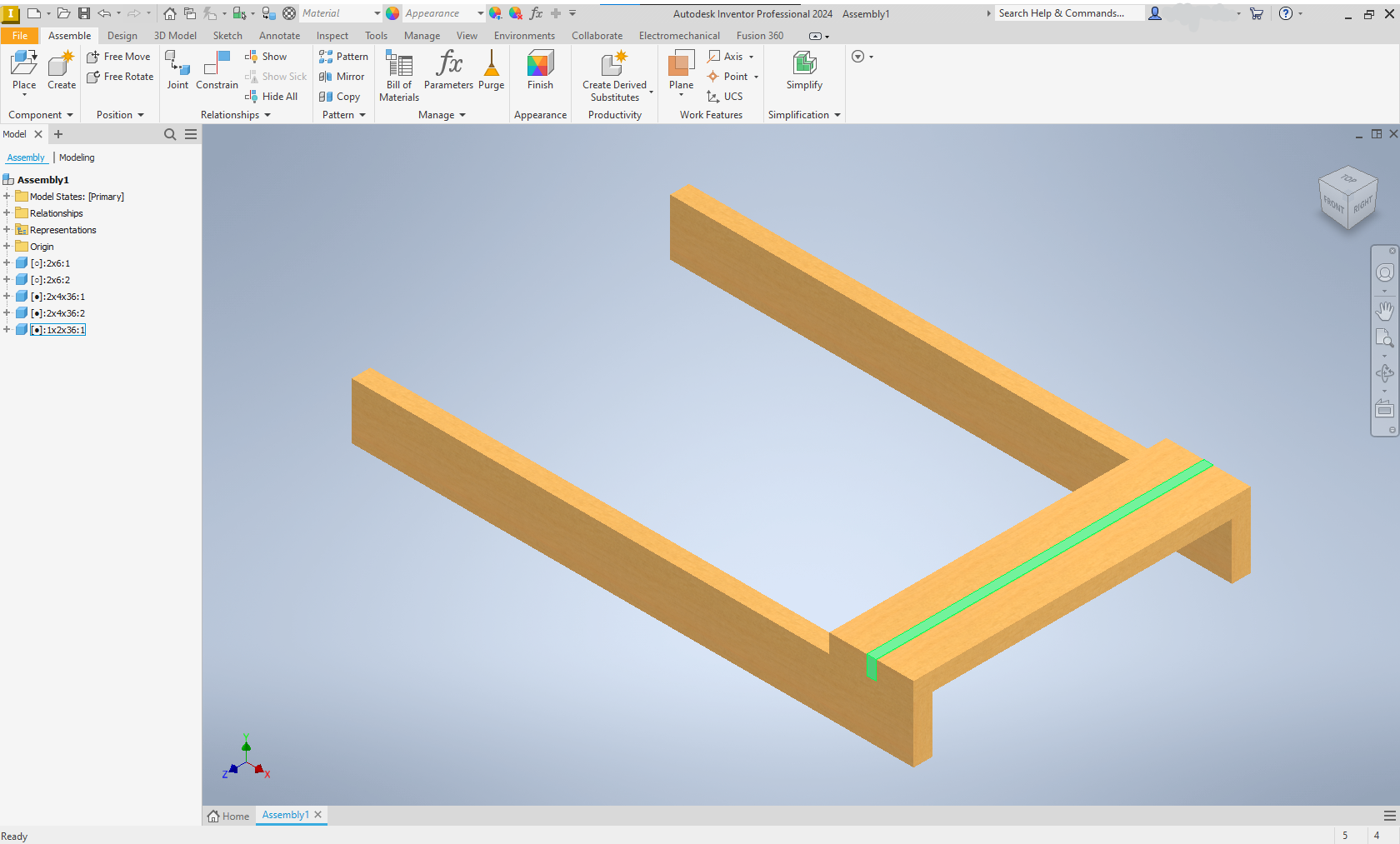Click the Assembly1 root node
The height and width of the screenshot is (844, 1400).
pos(42,180)
